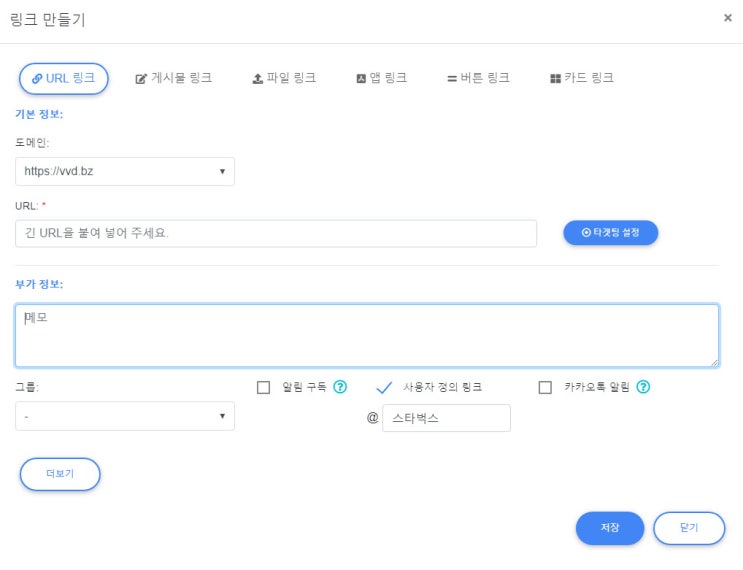Click the 타겟팅 설정 button
Screen dimensions: 743x570
tap(610, 233)
